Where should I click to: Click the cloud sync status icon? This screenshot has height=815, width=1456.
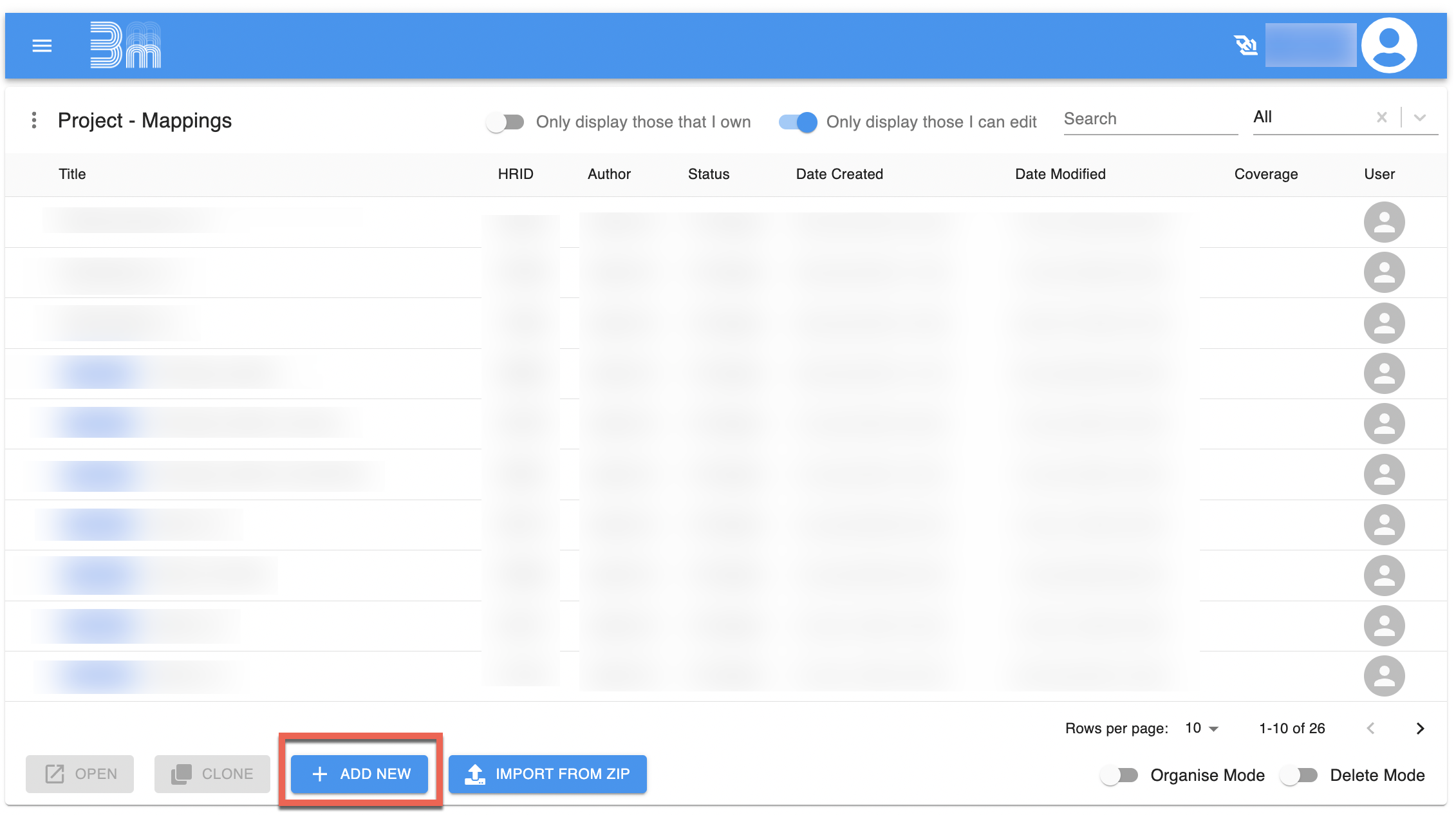pyautogui.click(x=1246, y=46)
